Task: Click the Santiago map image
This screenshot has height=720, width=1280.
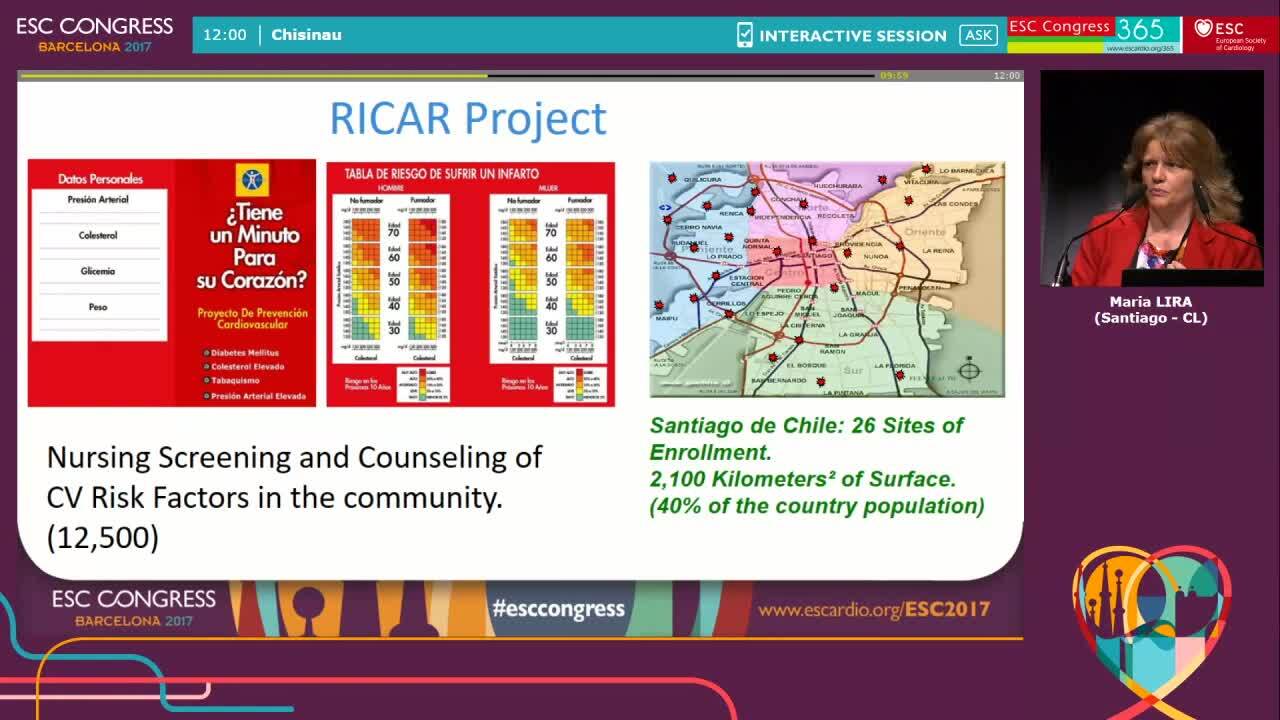Action: 827,279
